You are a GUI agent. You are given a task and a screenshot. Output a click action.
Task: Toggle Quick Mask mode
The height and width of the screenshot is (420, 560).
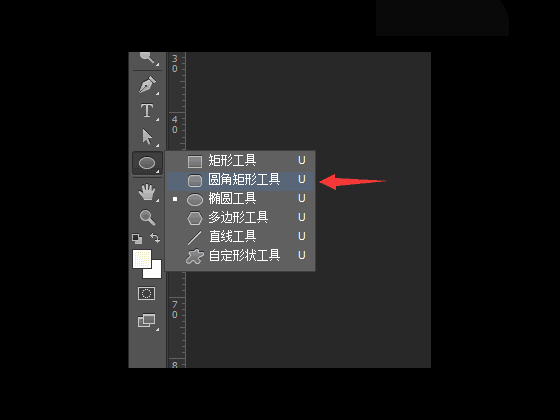click(x=146, y=294)
